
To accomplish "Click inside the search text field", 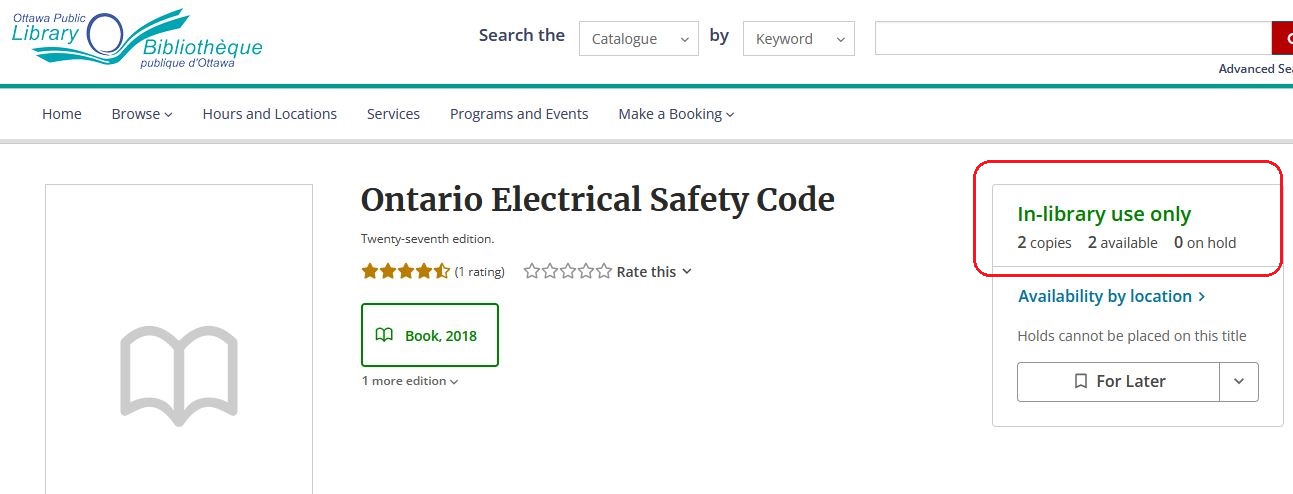I will click(x=1073, y=38).
